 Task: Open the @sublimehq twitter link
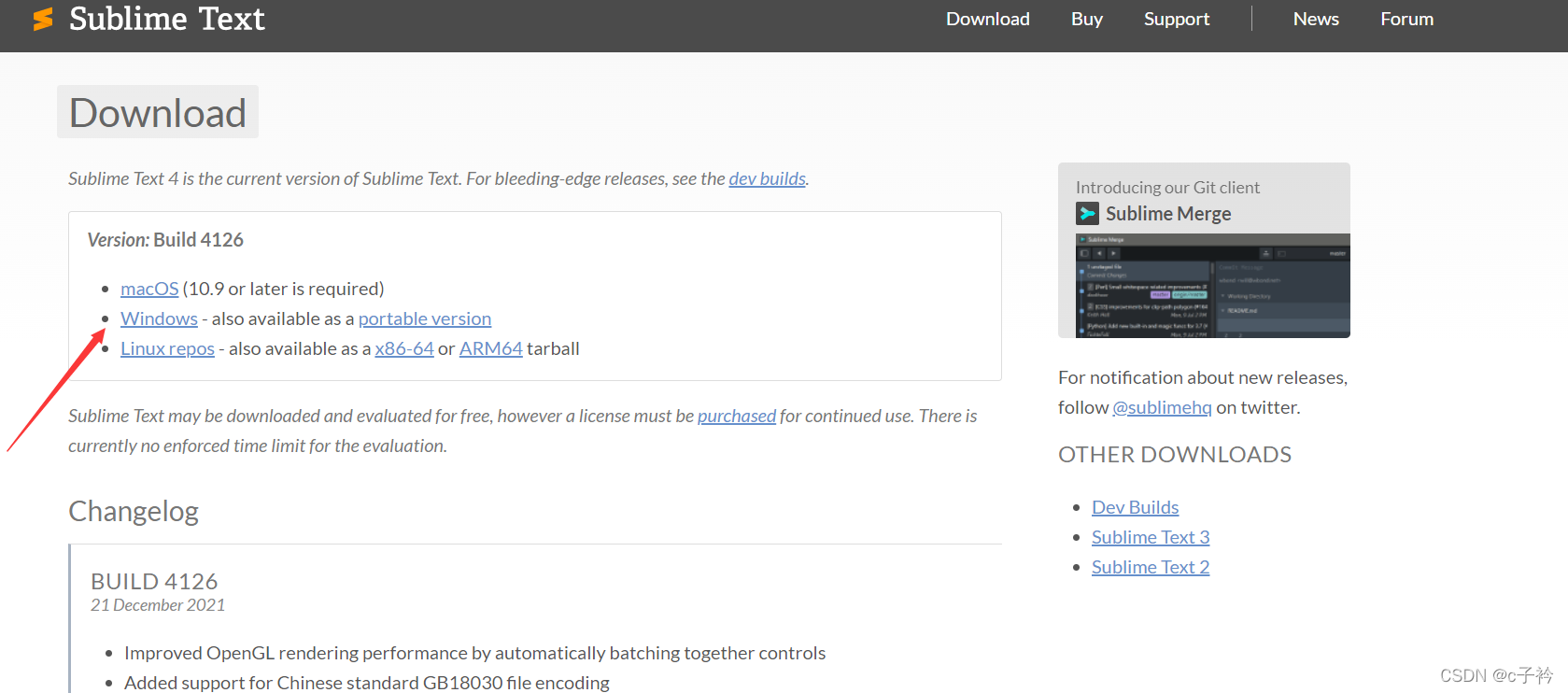click(x=1162, y=407)
